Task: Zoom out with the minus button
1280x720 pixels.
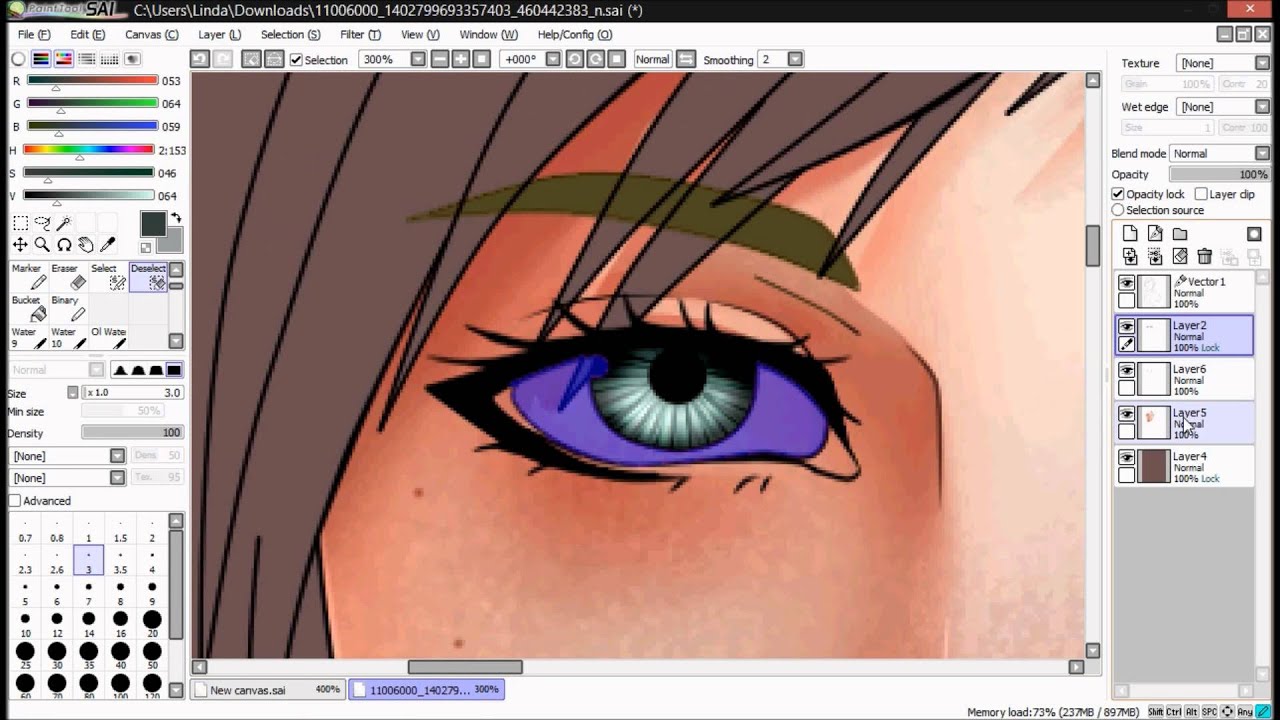Action: coord(440,59)
